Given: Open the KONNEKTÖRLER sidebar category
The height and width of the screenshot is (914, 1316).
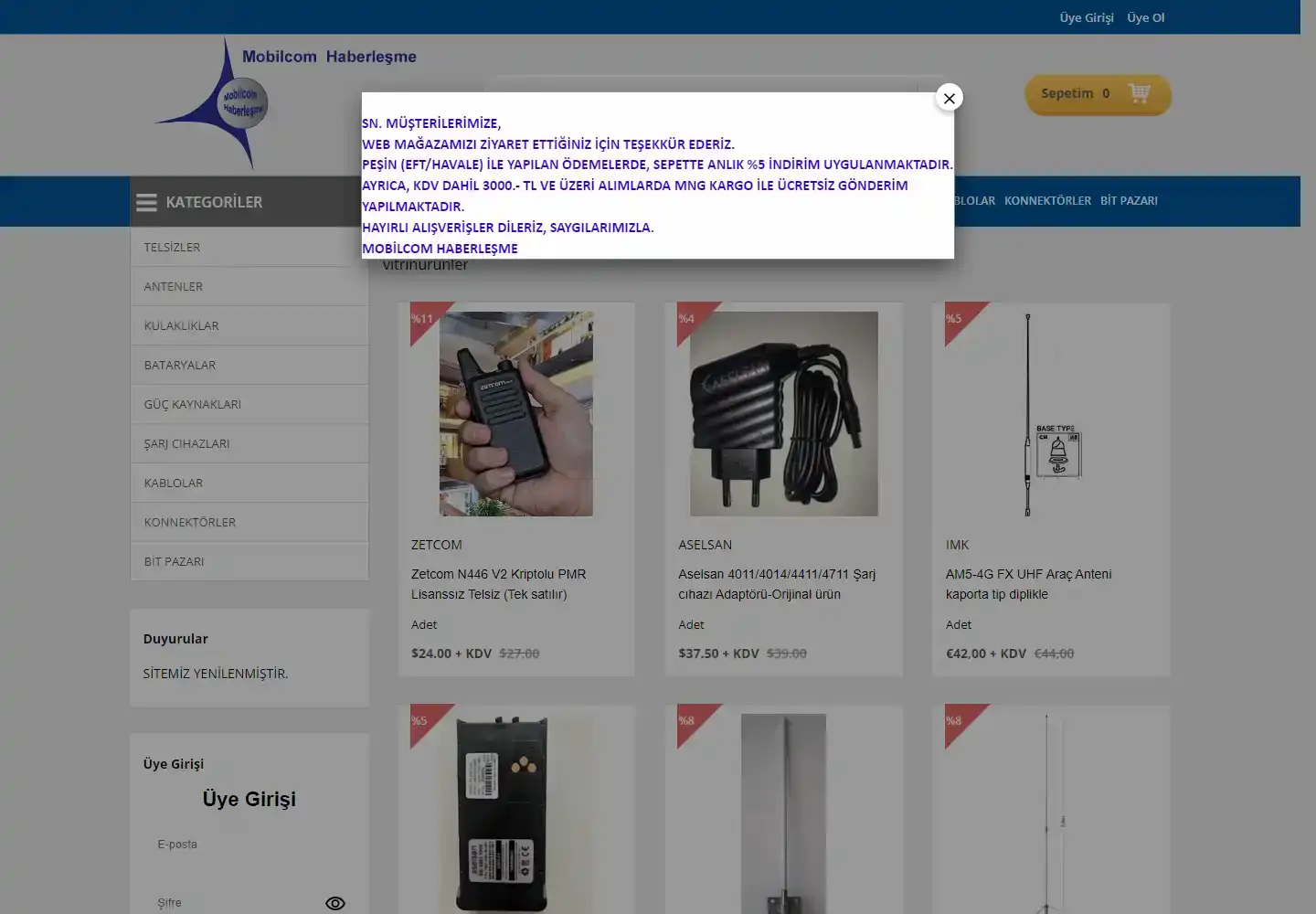Looking at the screenshot, I should click(249, 522).
